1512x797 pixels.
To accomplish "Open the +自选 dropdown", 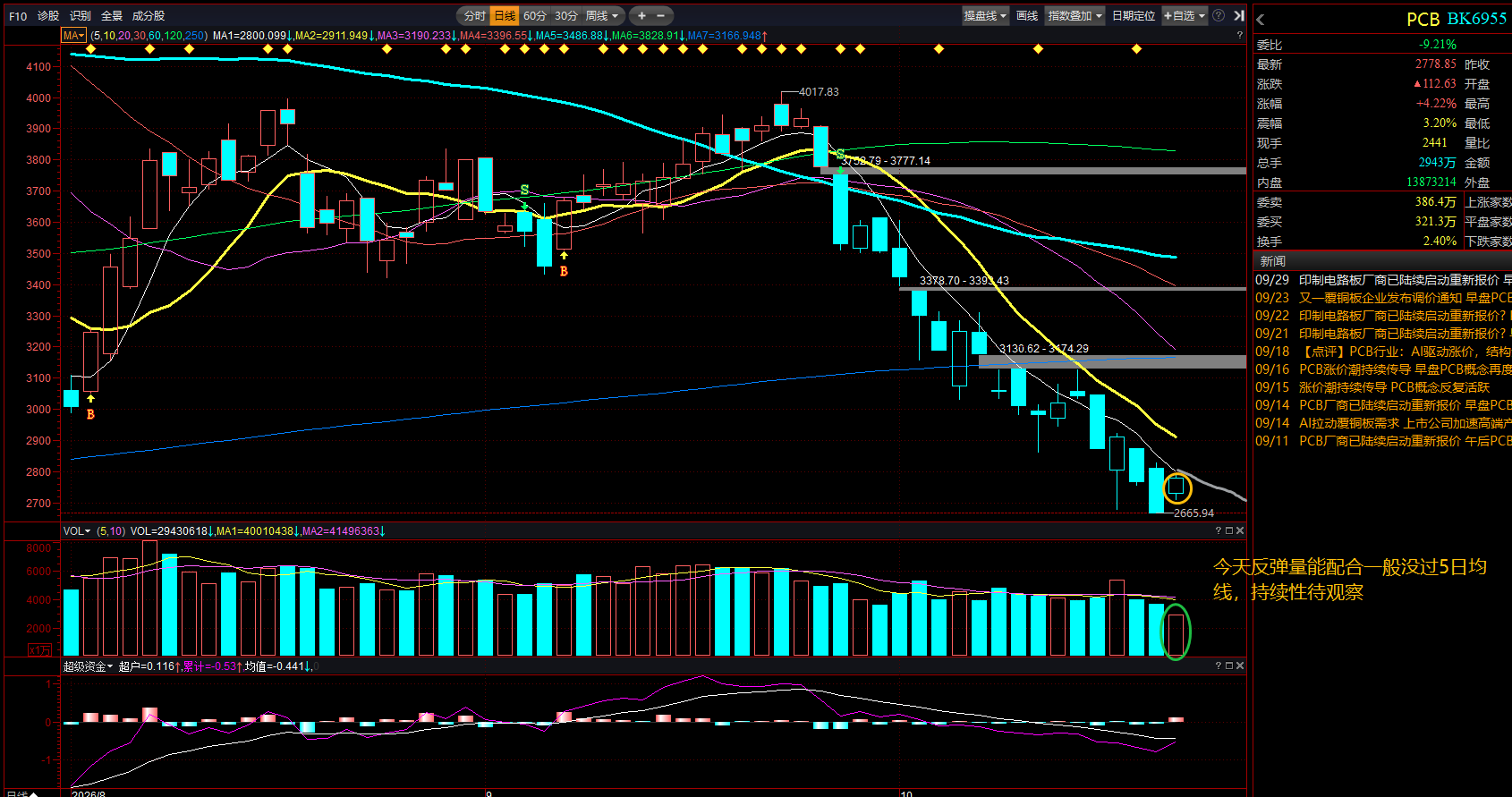I will 1185,16.
